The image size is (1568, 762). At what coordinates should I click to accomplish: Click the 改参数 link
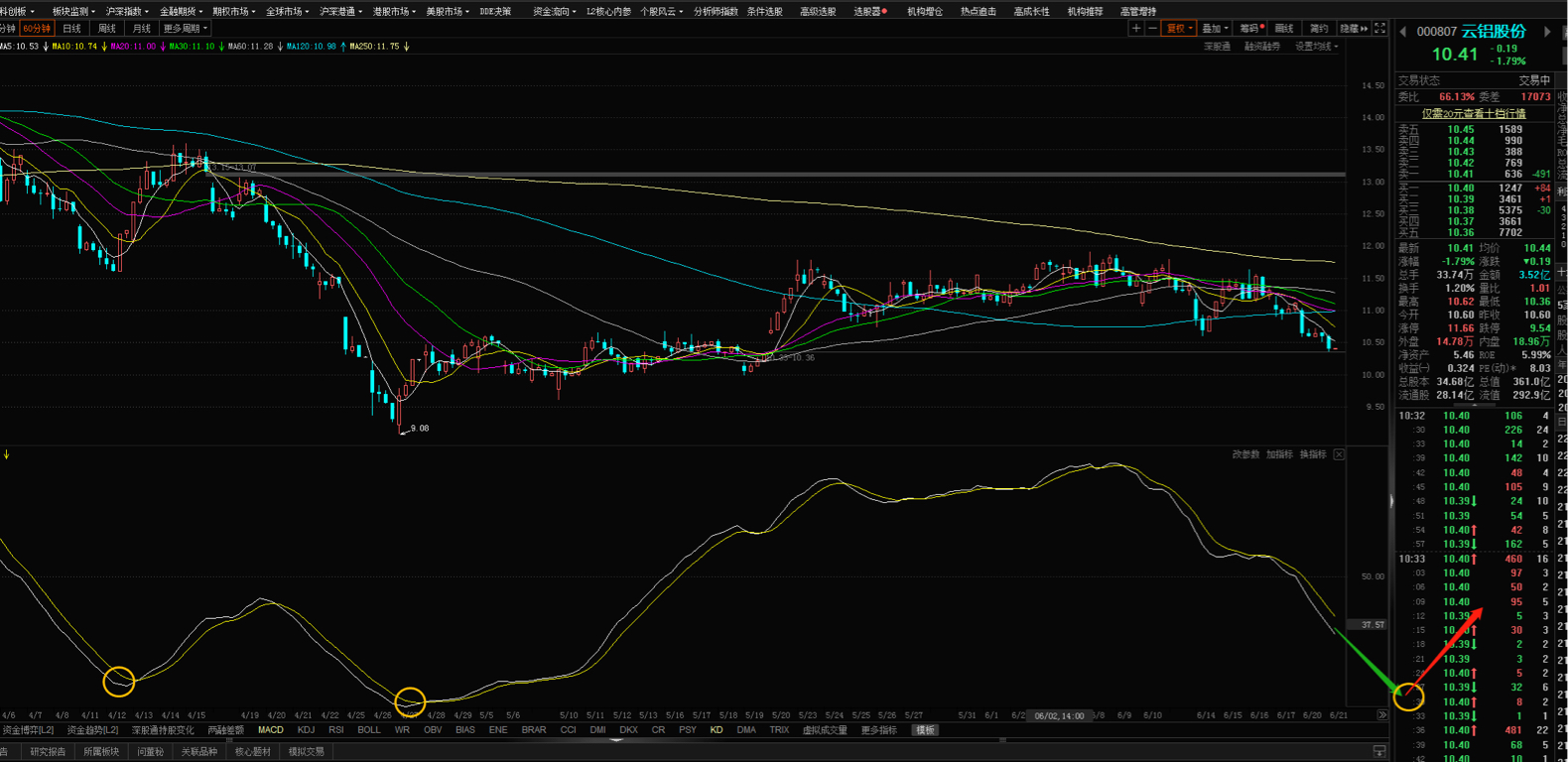coord(1245,454)
